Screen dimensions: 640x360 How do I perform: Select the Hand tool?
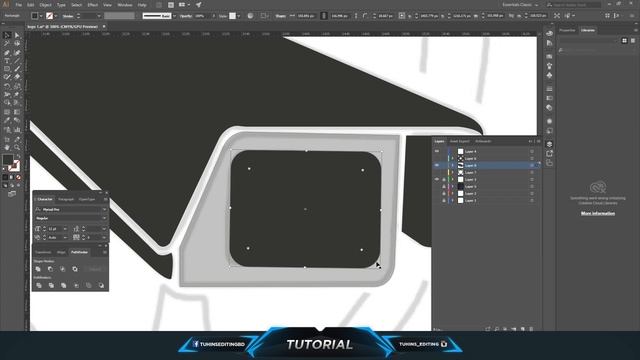click(7, 147)
